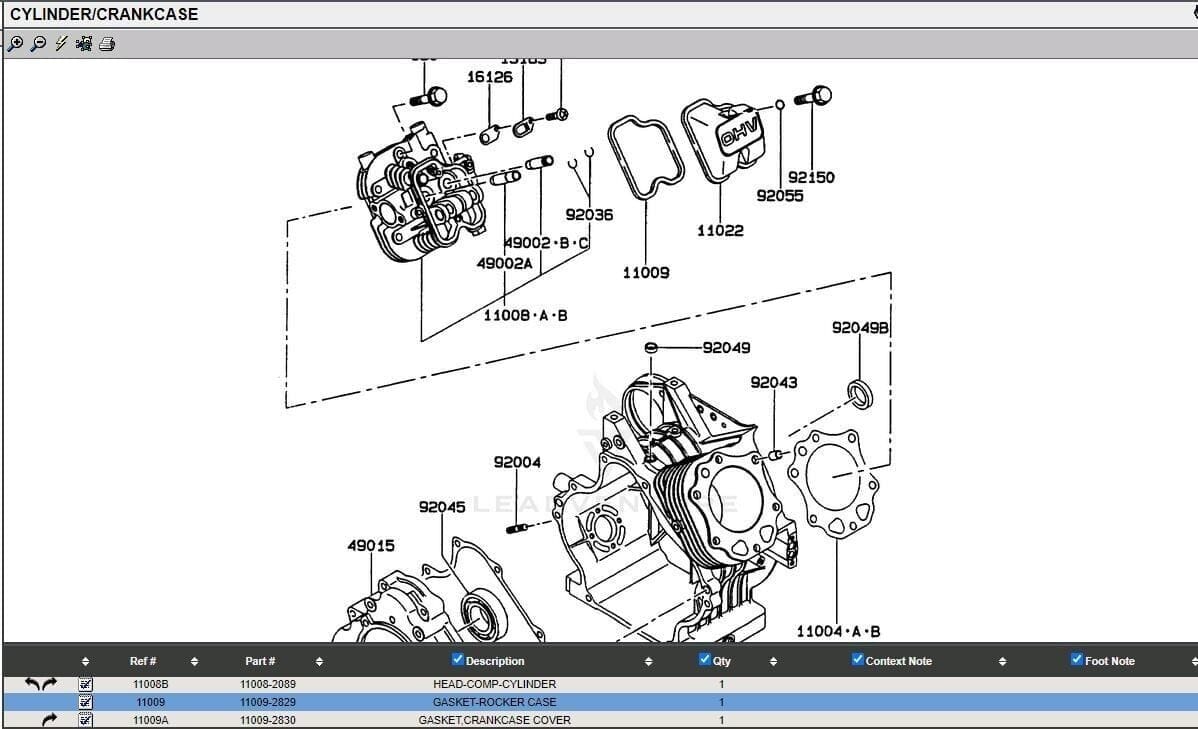Click the fit-image tool icon
This screenshot has width=1198, height=729.
pos(85,44)
